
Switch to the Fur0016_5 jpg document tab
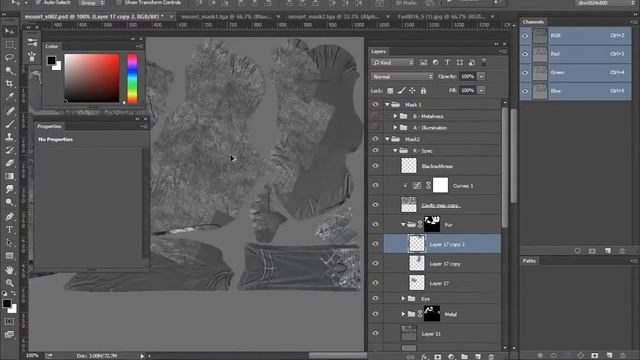coord(441,17)
